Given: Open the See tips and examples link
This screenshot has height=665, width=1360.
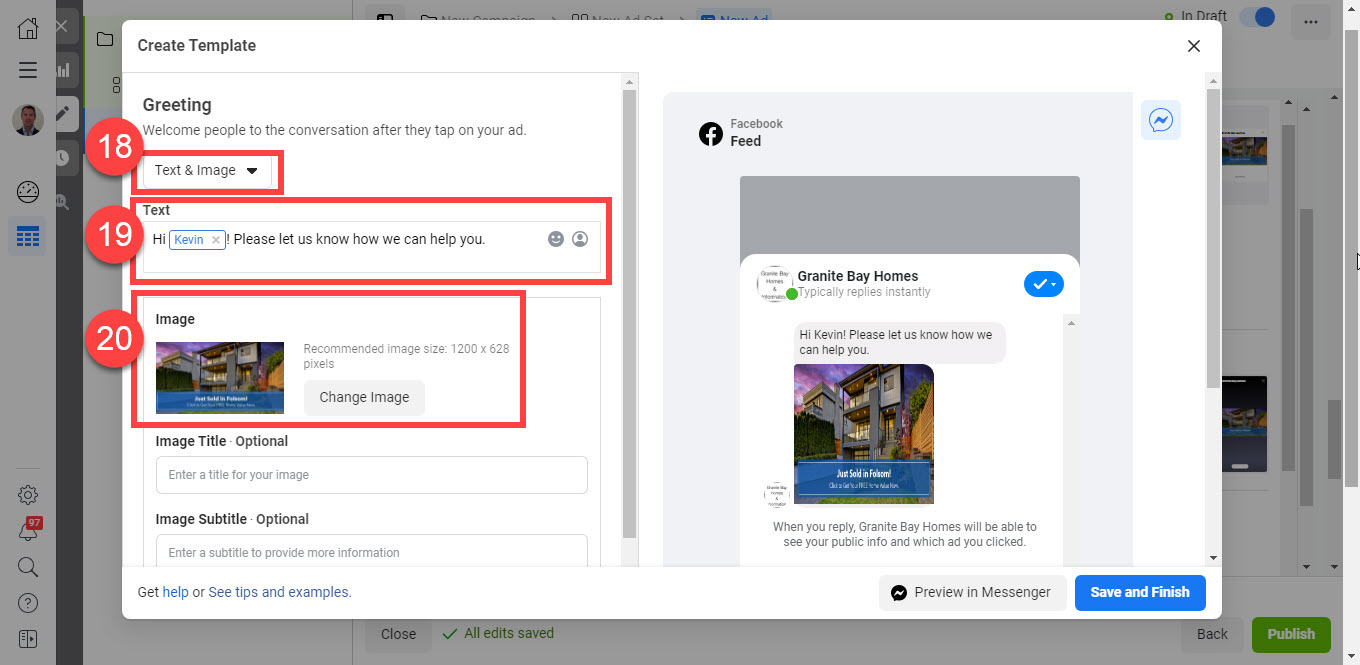Looking at the screenshot, I should click(278, 591).
